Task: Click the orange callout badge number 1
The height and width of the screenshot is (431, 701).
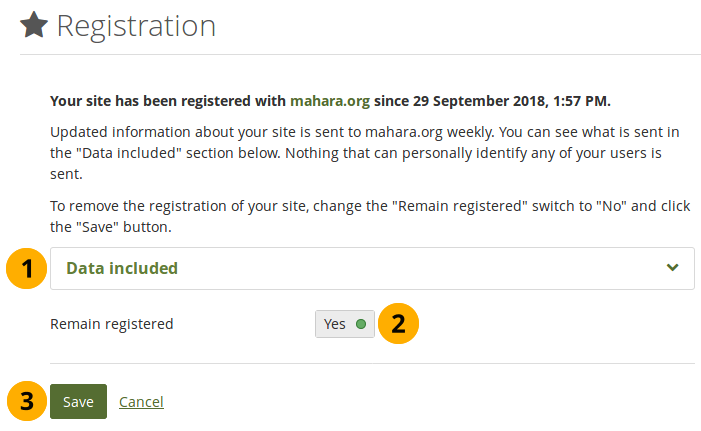Action: point(28,268)
